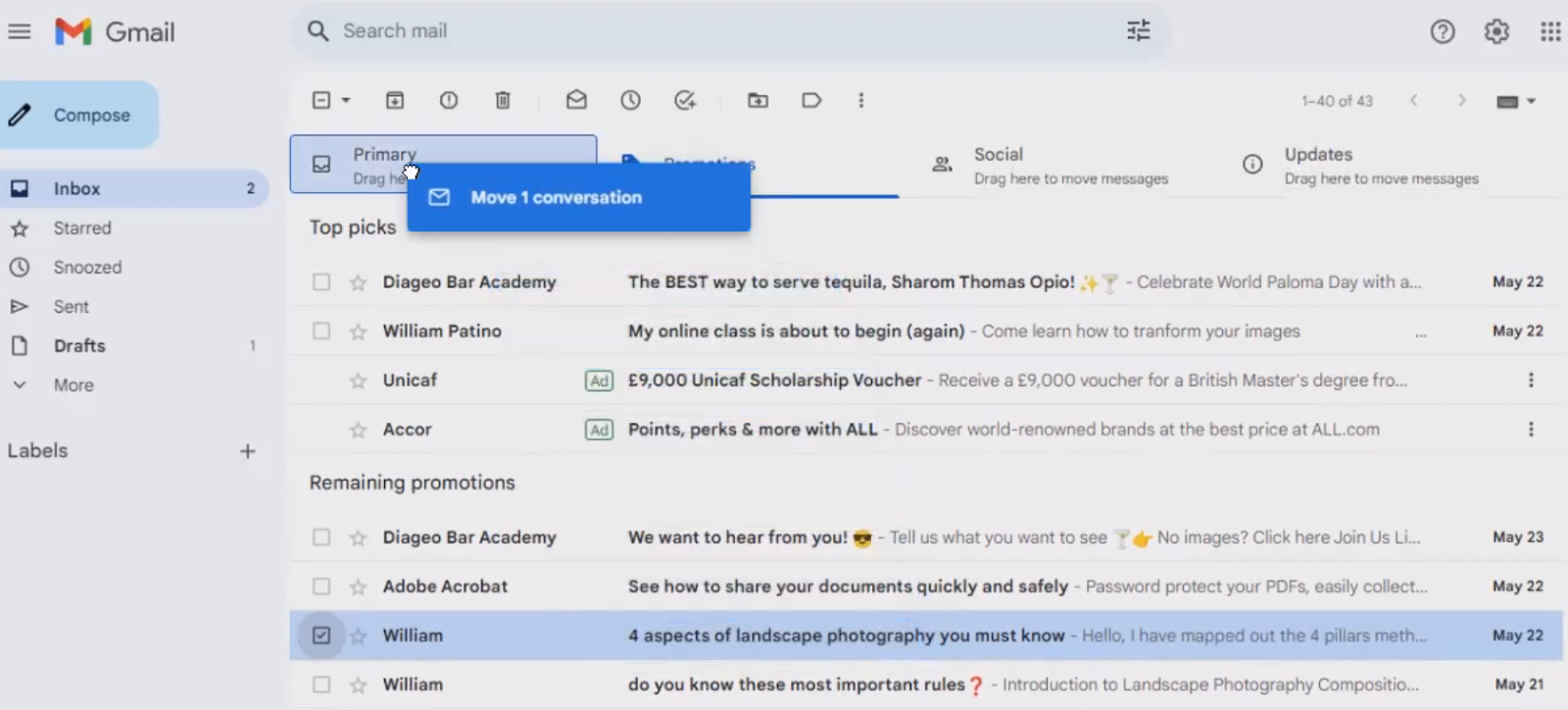The height and width of the screenshot is (710, 1568).
Task: Open Labels tag icon in toolbar
Action: (x=811, y=100)
